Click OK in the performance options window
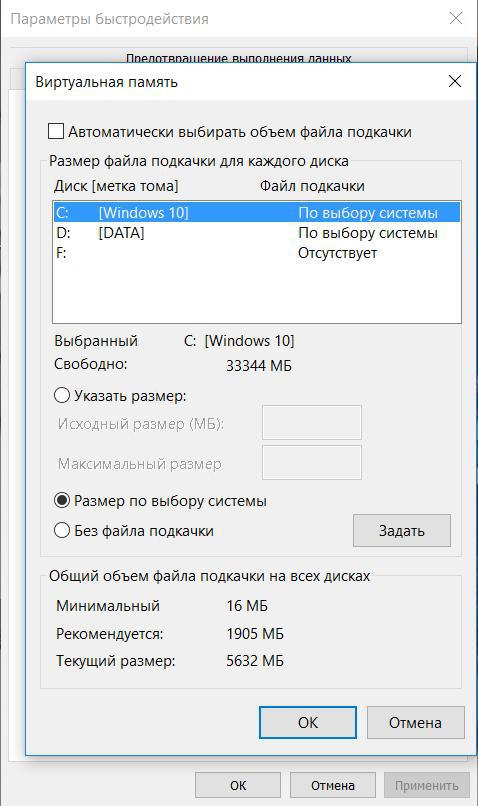 pos(237,785)
